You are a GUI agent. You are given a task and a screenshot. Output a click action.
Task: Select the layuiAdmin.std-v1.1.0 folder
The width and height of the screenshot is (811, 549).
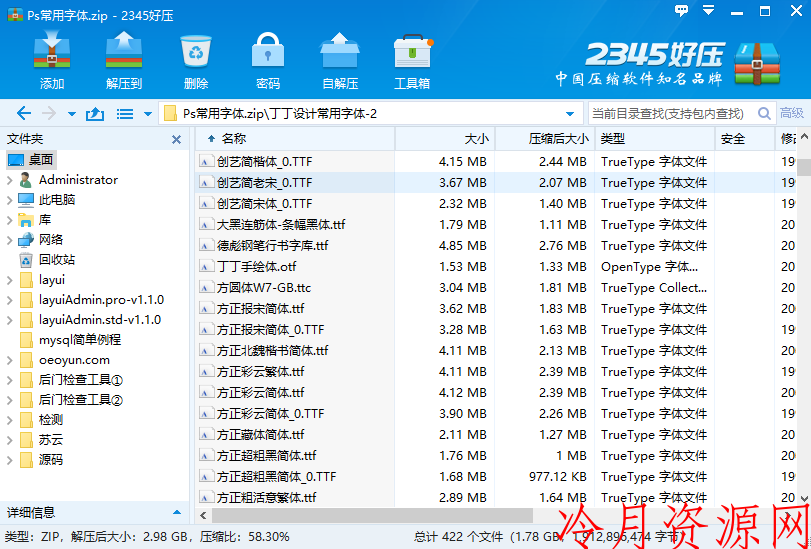point(100,320)
